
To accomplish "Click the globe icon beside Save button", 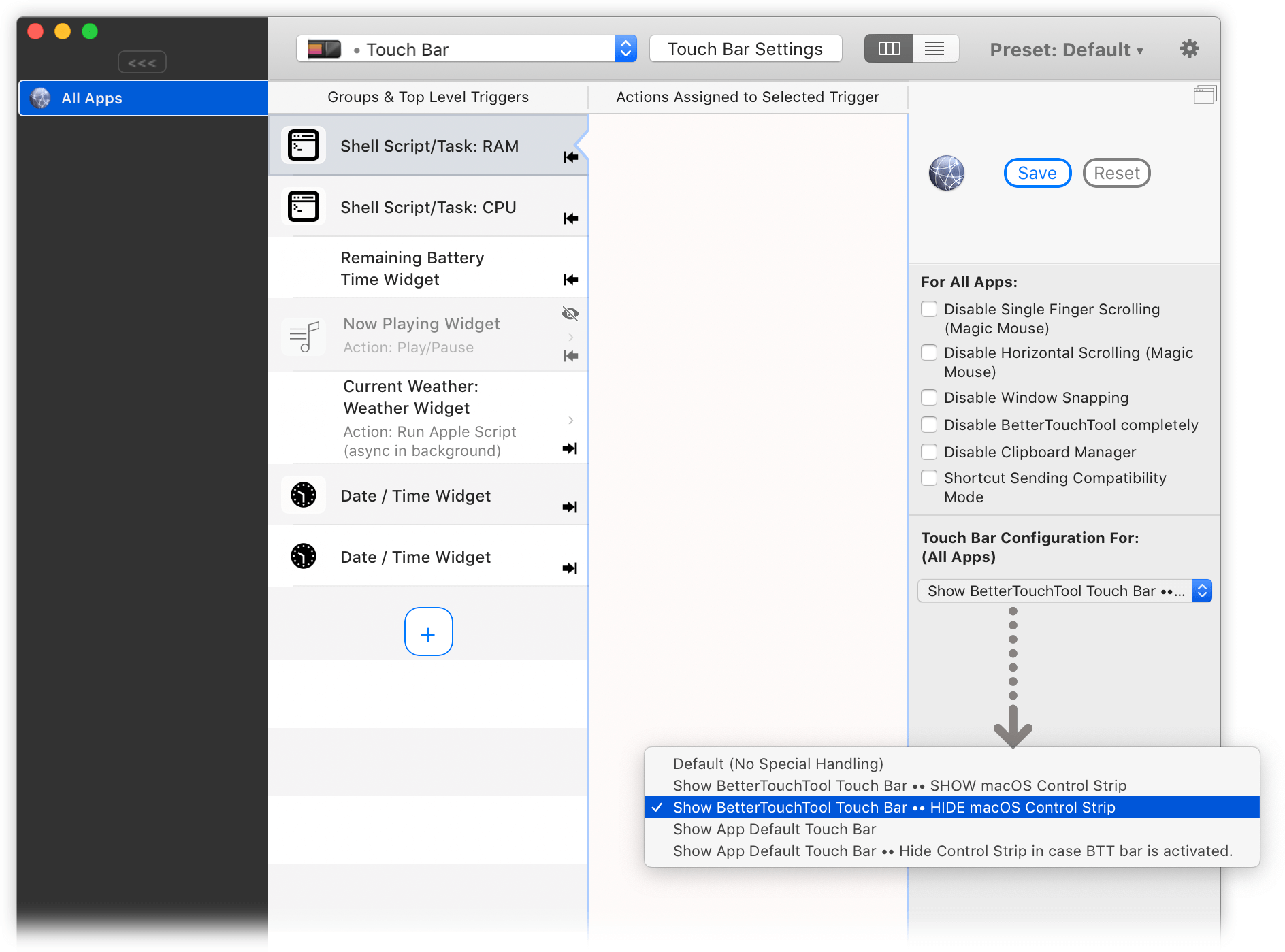I will pyautogui.click(x=947, y=173).
